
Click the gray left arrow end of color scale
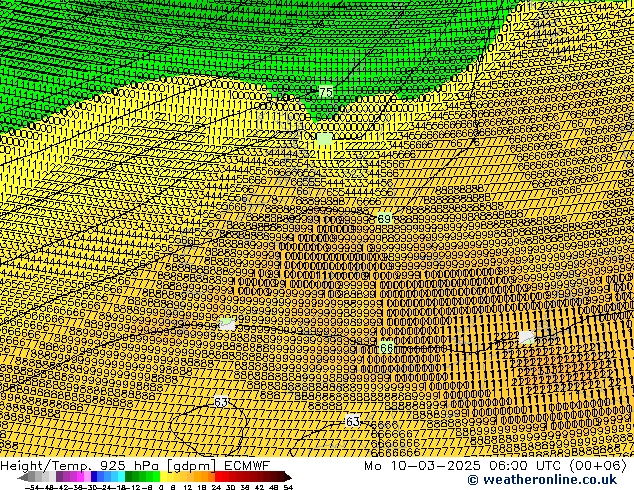click(x=23, y=478)
